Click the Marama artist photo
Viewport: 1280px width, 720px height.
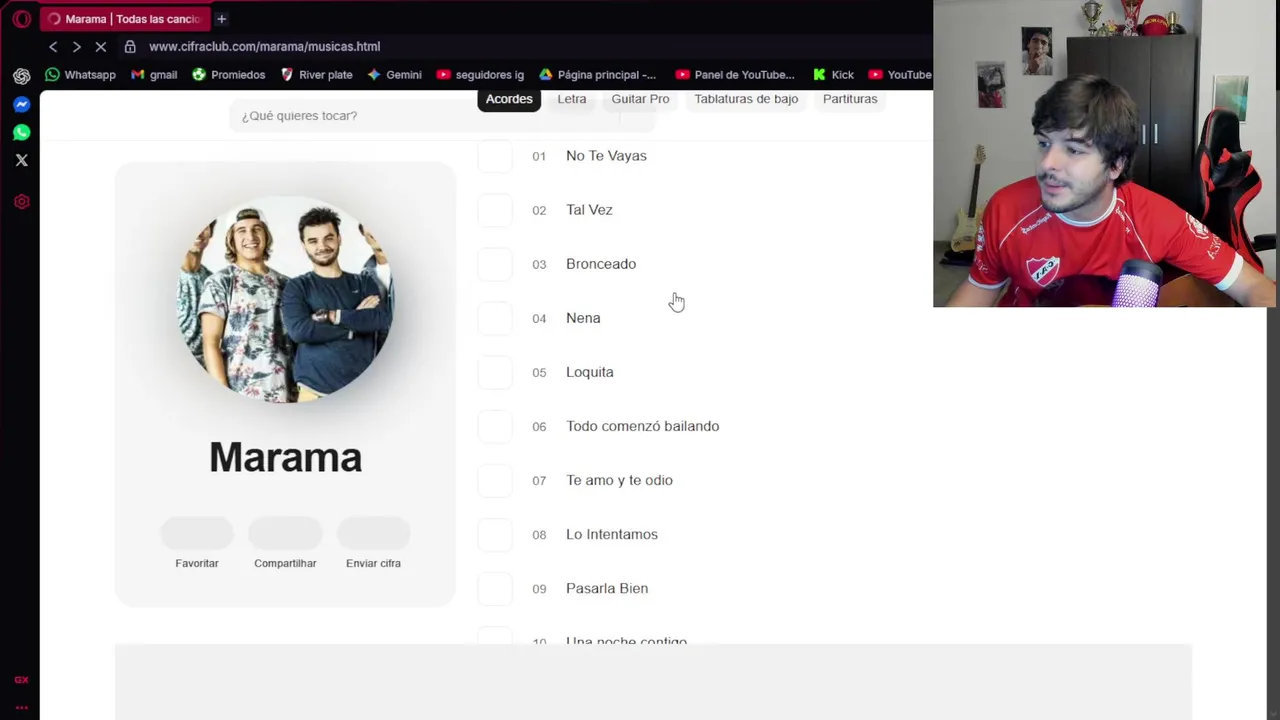tap(285, 299)
